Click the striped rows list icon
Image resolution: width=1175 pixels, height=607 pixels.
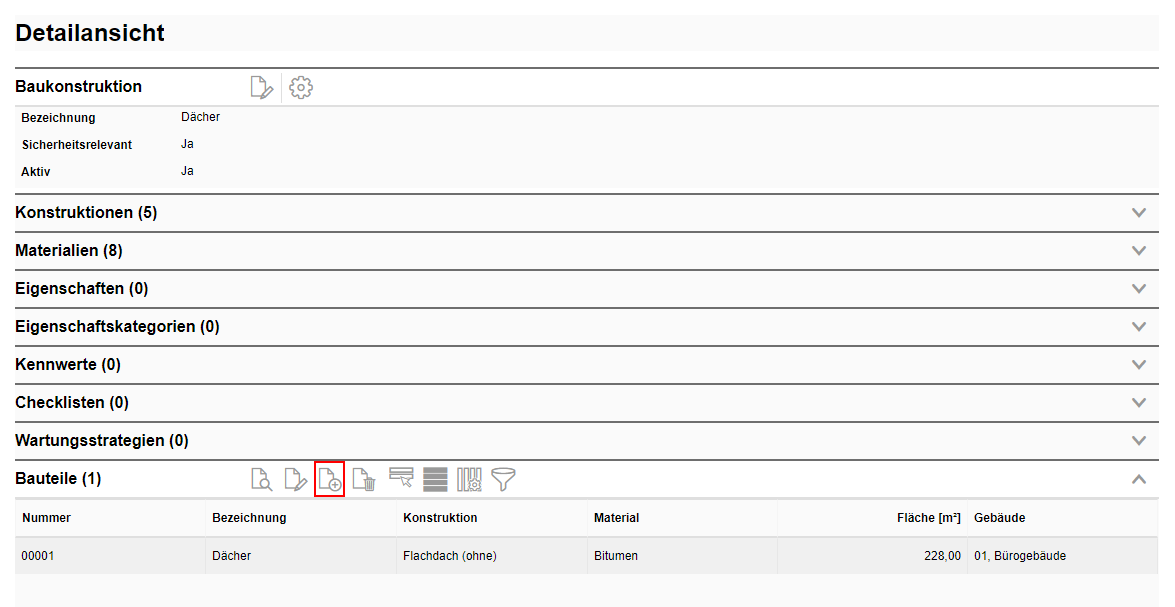(435, 480)
